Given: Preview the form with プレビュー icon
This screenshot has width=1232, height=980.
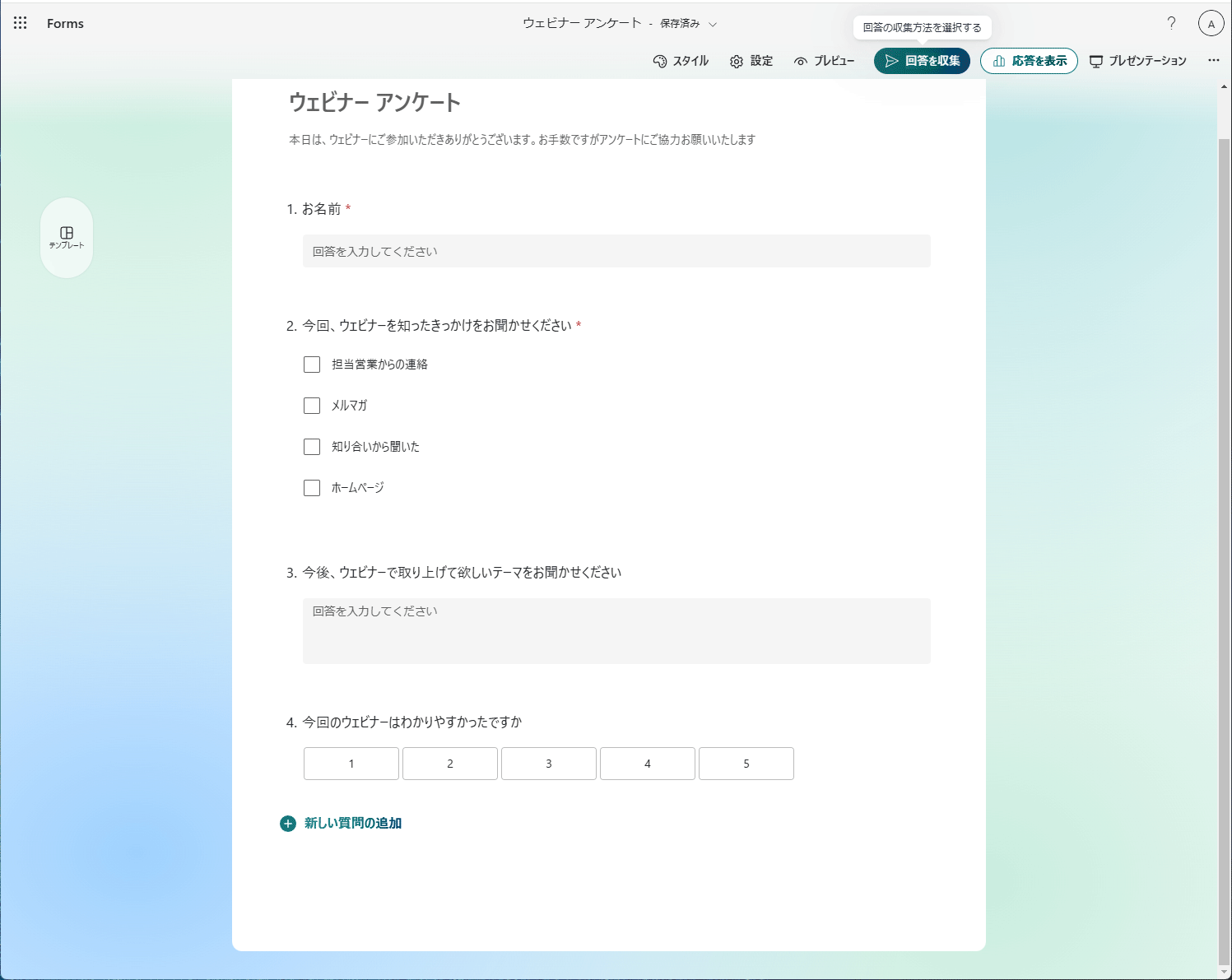Looking at the screenshot, I should pos(825,60).
